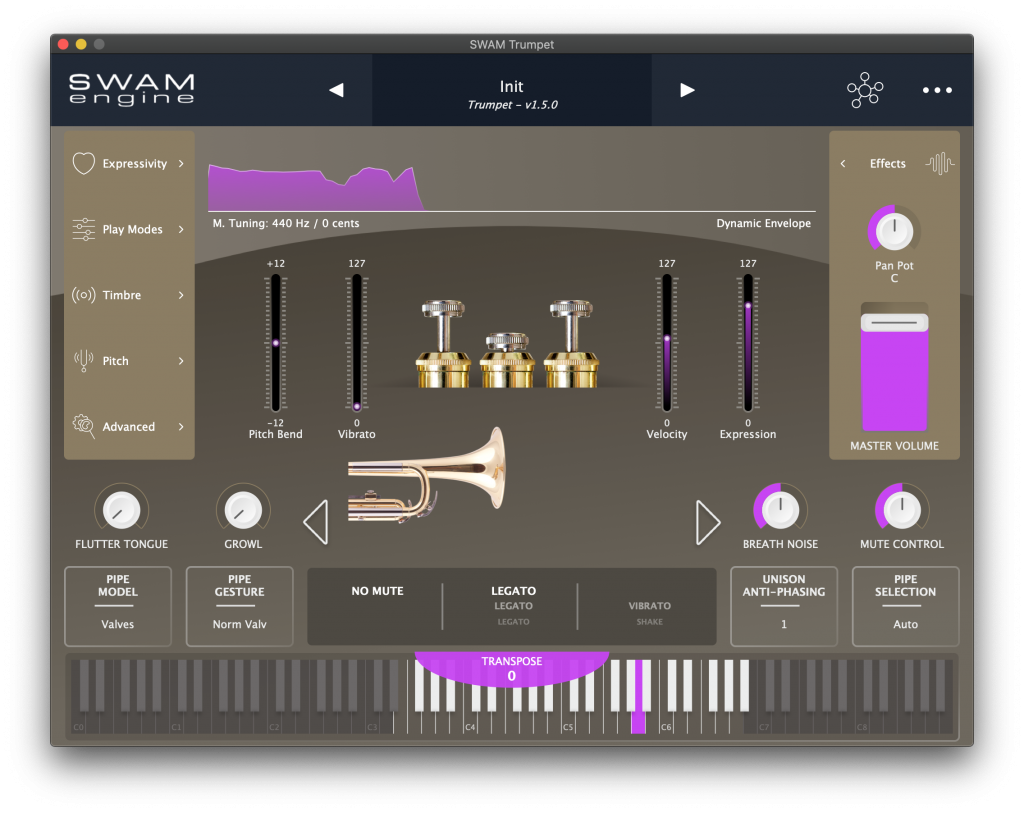Click the C6 key on keyboard

coord(666,722)
